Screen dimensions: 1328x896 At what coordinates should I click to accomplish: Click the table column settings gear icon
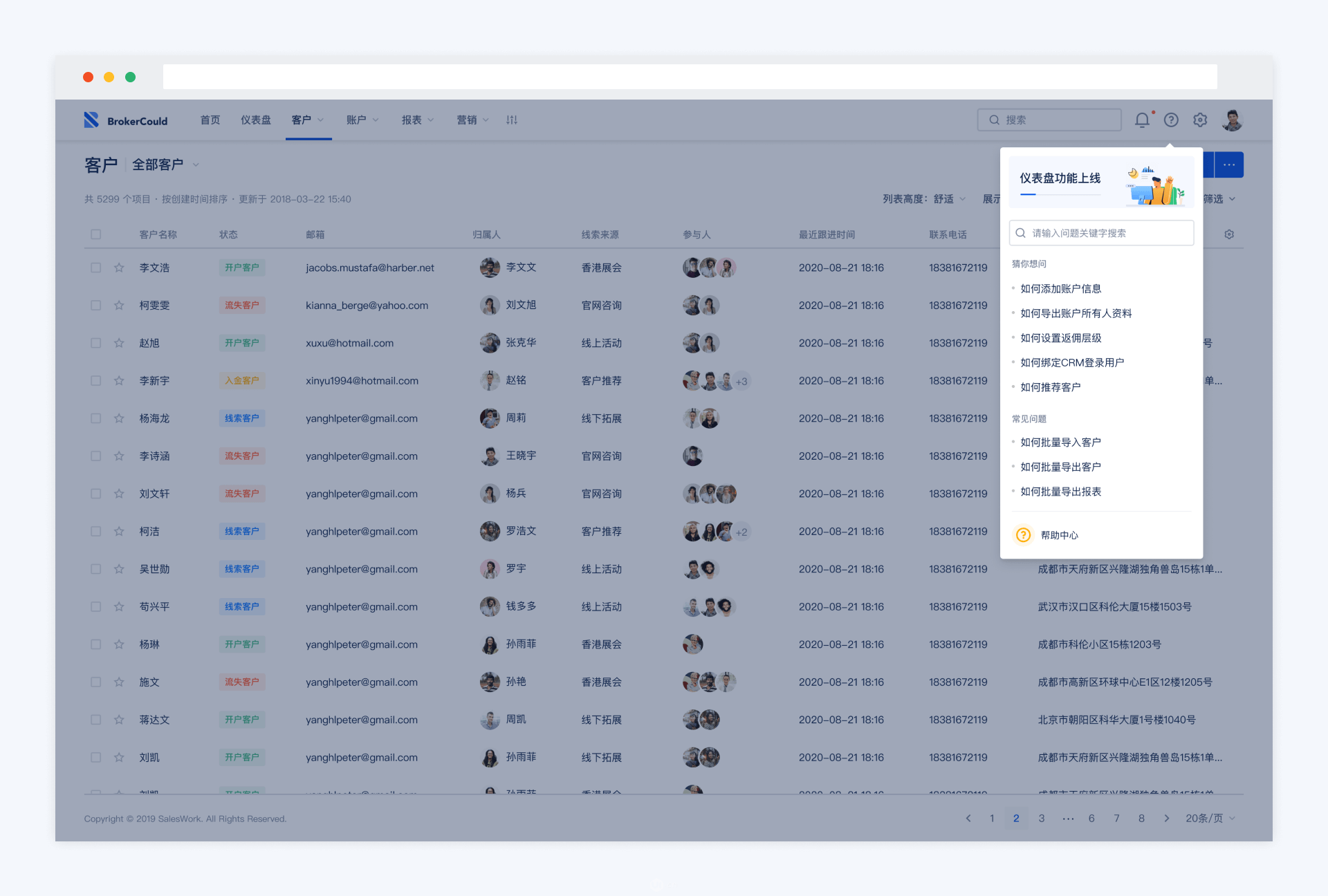(1229, 234)
